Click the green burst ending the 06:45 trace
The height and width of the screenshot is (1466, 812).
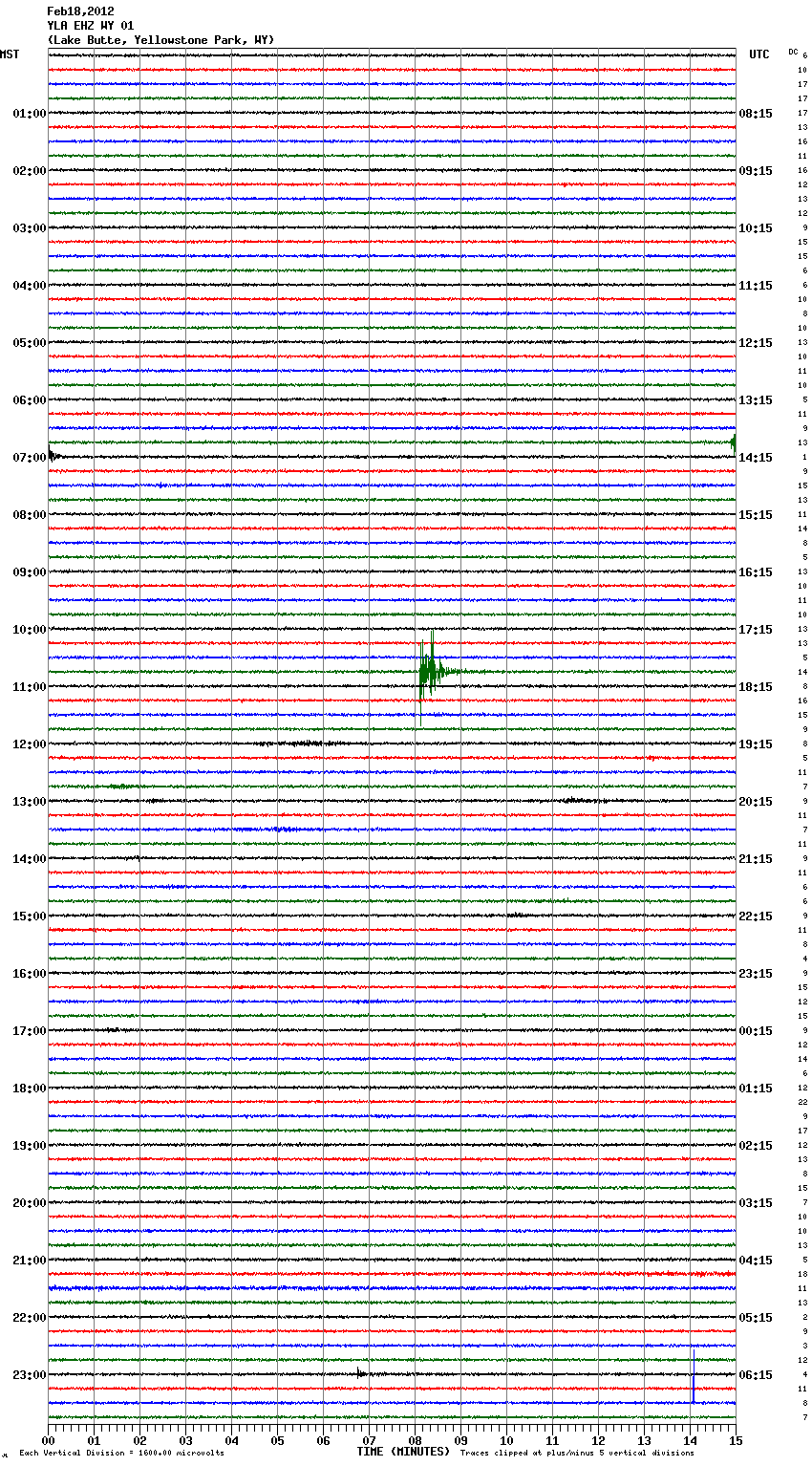click(733, 442)
